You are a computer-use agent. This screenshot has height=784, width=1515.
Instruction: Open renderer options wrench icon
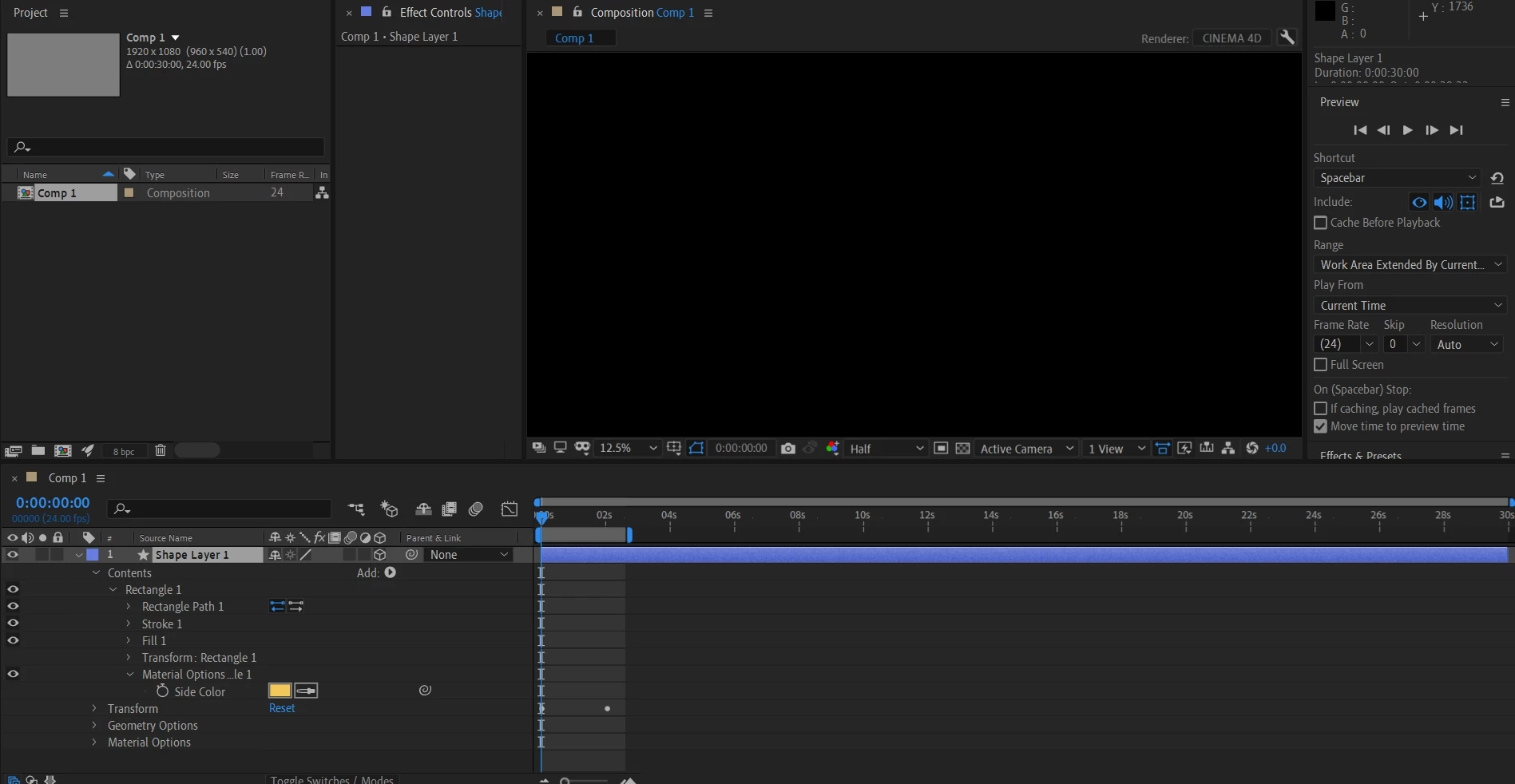[1287, 38]
